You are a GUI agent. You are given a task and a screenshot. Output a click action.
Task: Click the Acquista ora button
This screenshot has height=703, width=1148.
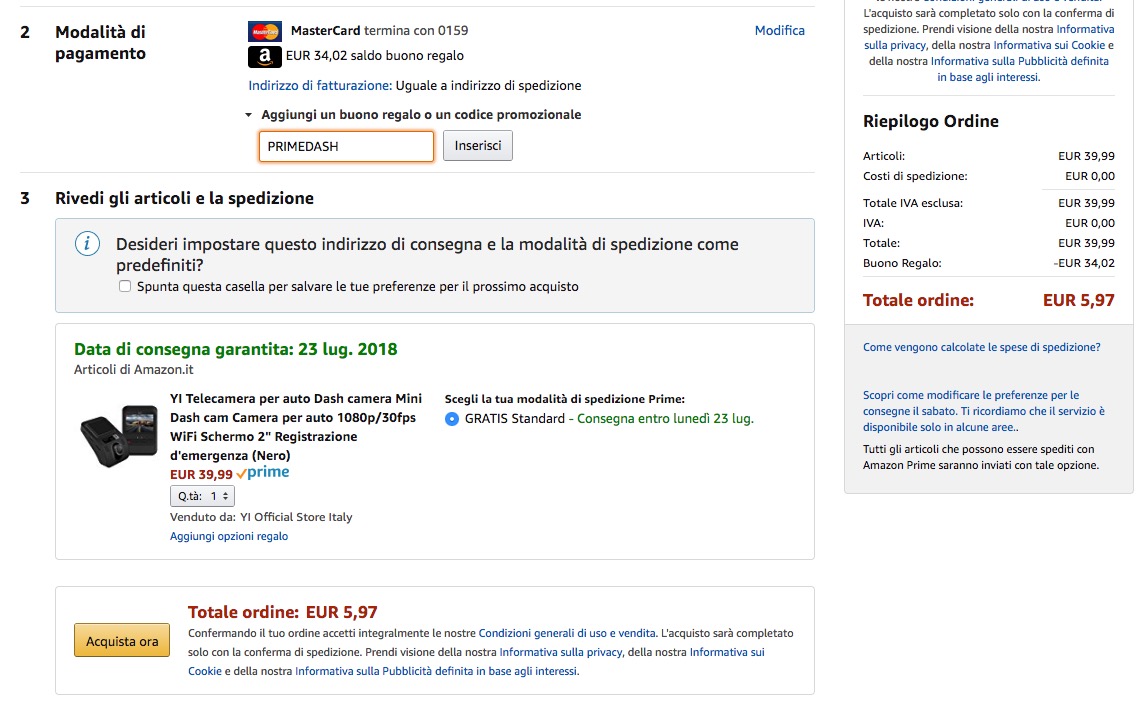pyautogui.click(x=122, y=641)
